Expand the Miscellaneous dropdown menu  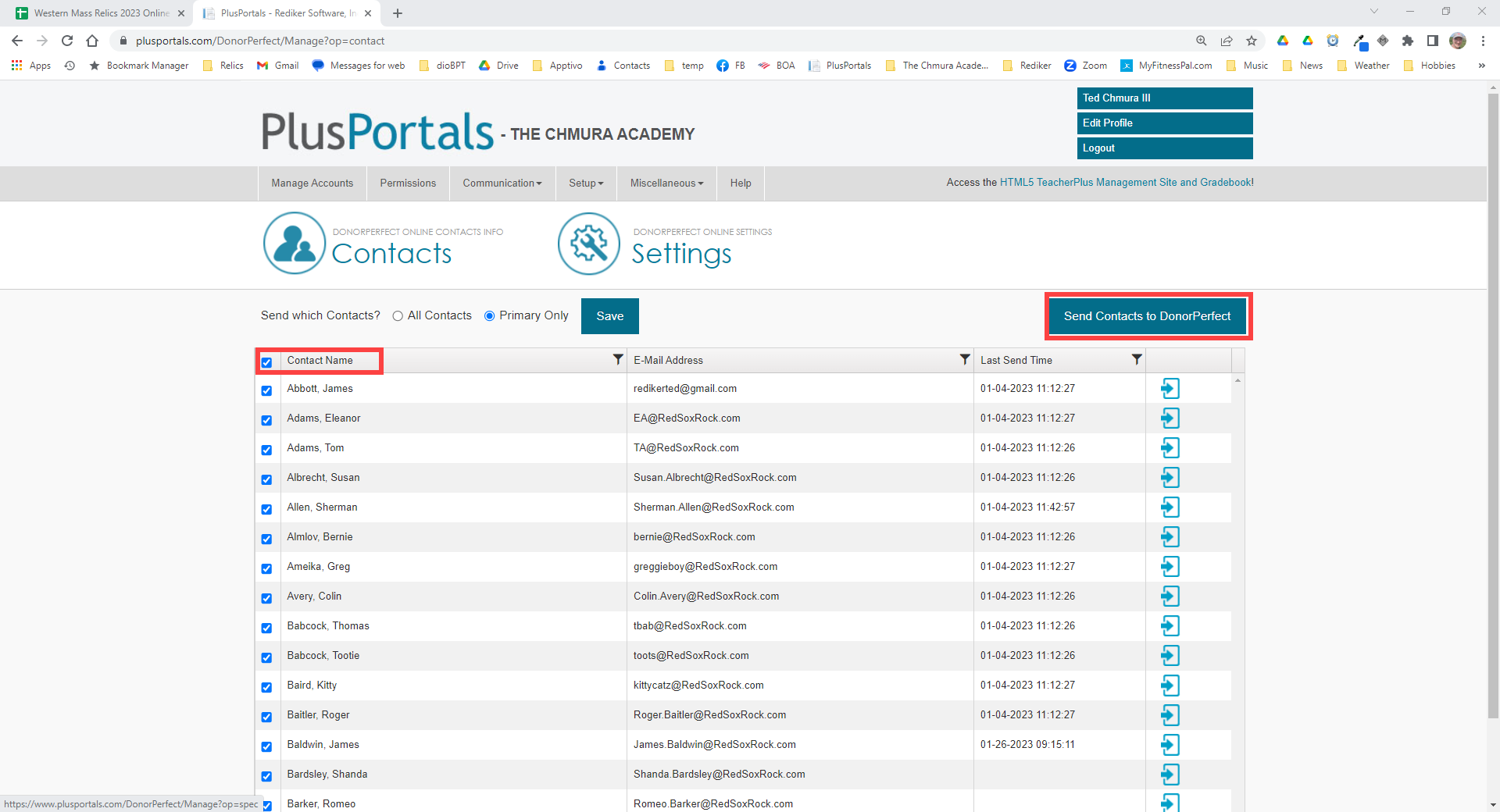click(x=667, y=183)
